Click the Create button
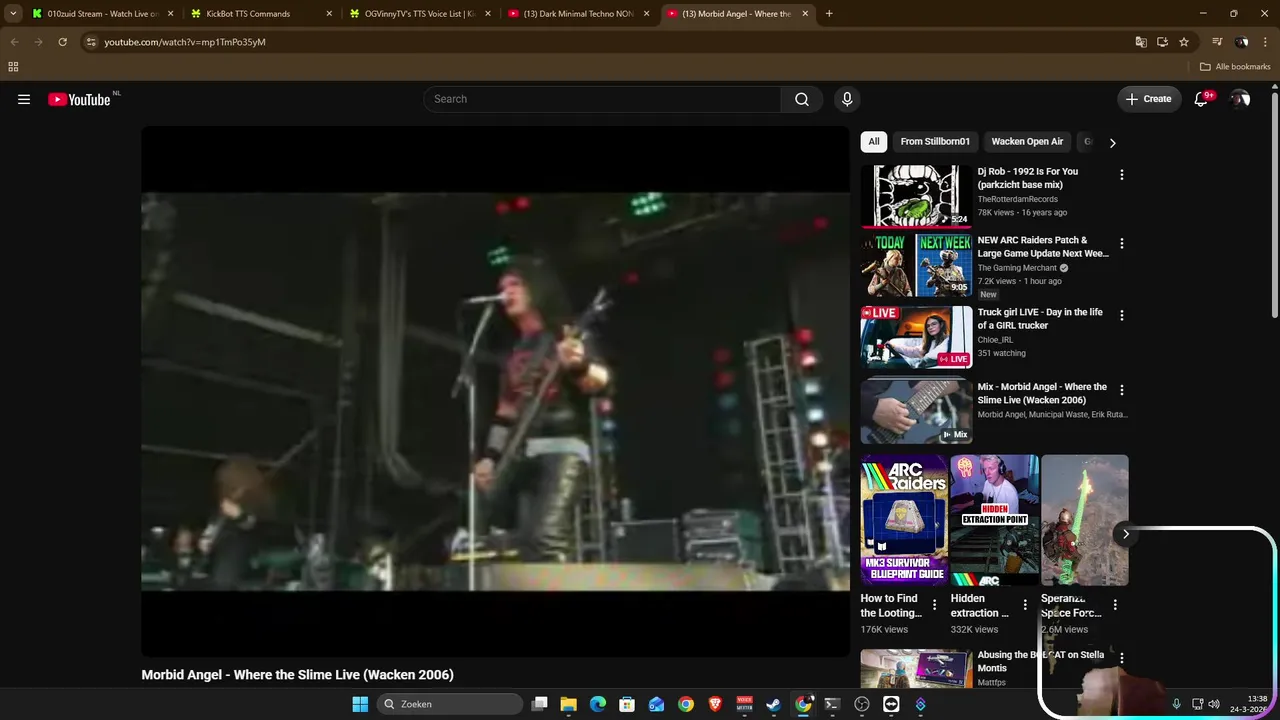 coord(1148,99)
